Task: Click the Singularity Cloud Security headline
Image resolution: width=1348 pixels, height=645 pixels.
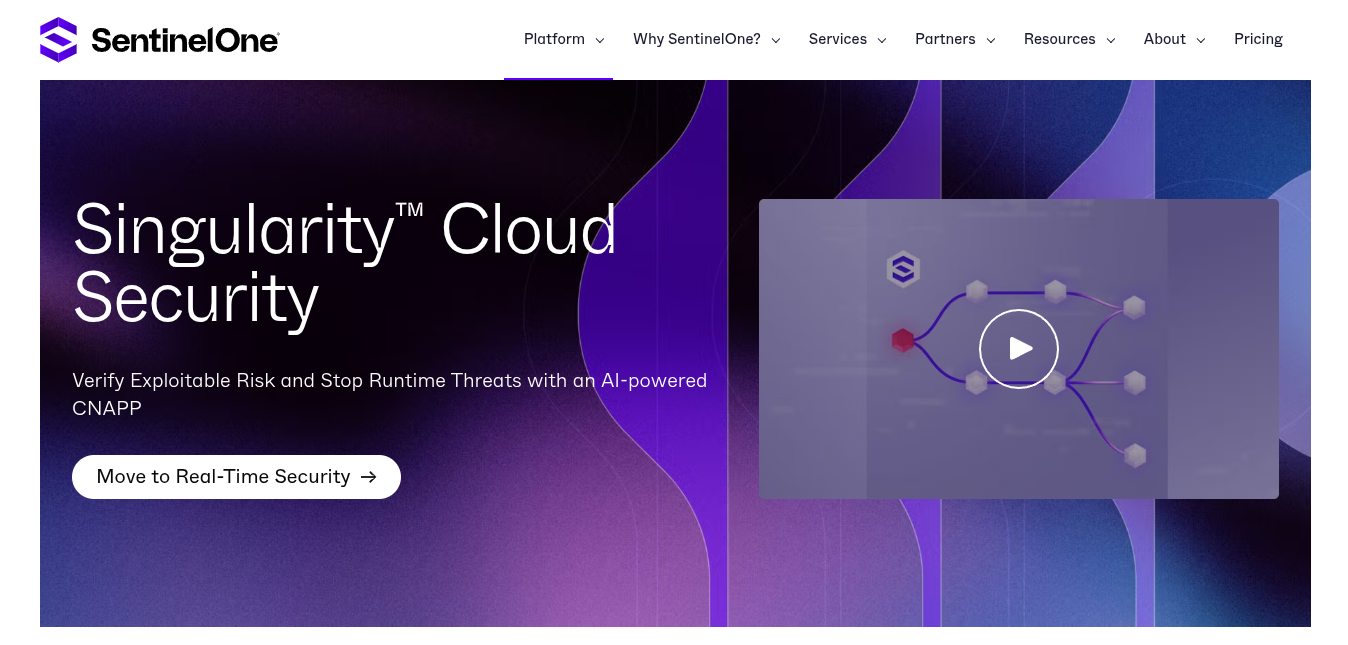Action: 345,263
